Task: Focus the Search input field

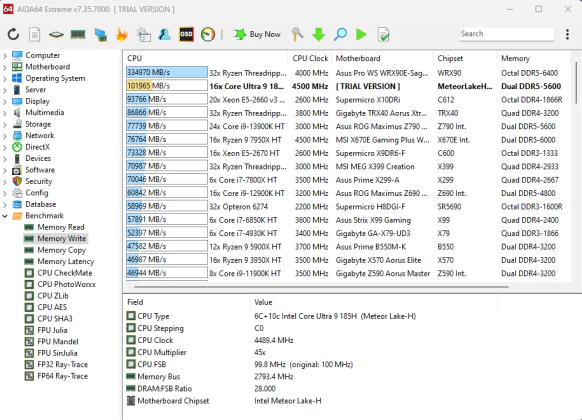Action: [x=507, y=34]
